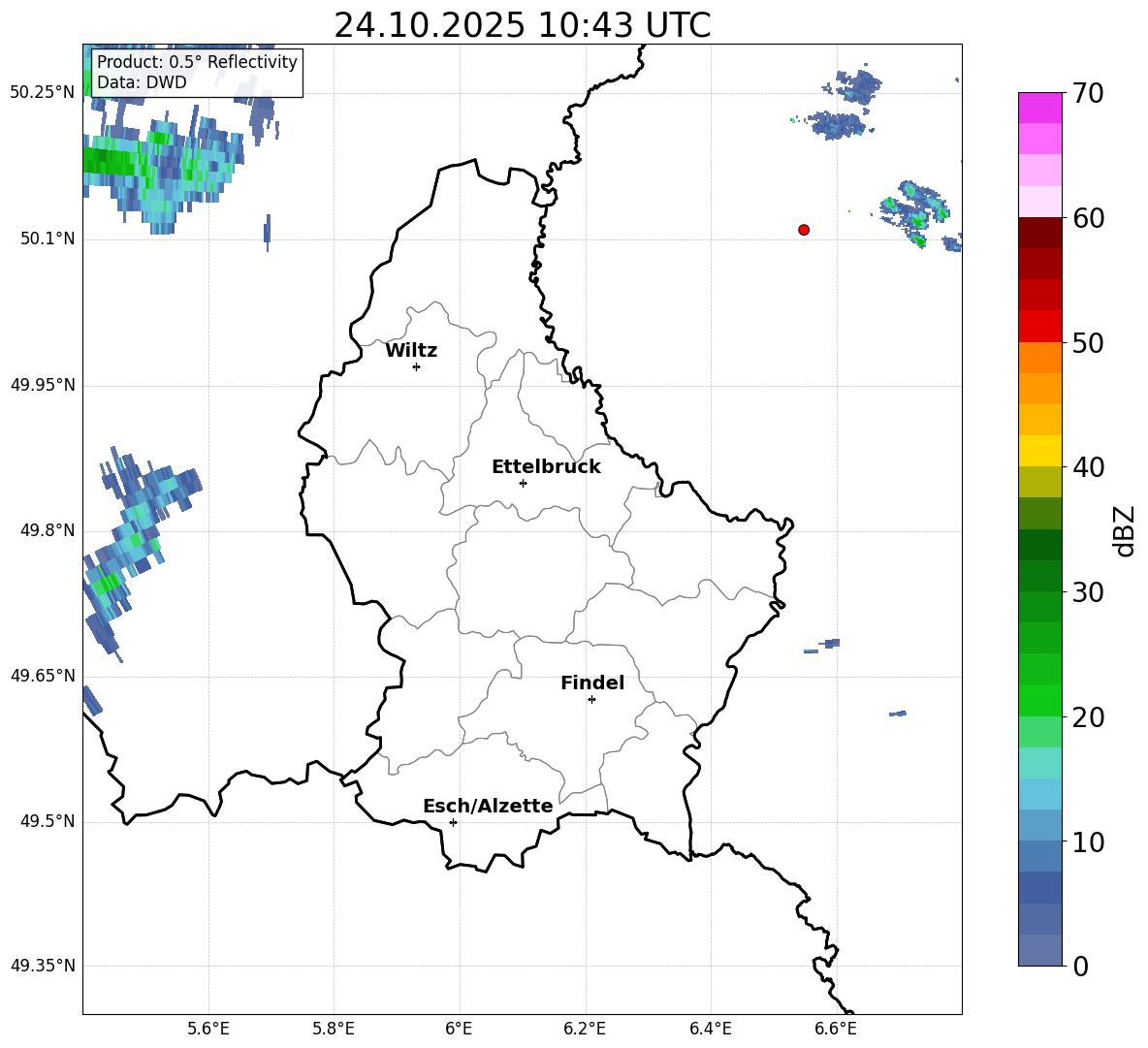This screenshot has width=1148, height=1048.
Task: Pick the bright green 20-22 dBZ segment
Action: [1039, 700]
